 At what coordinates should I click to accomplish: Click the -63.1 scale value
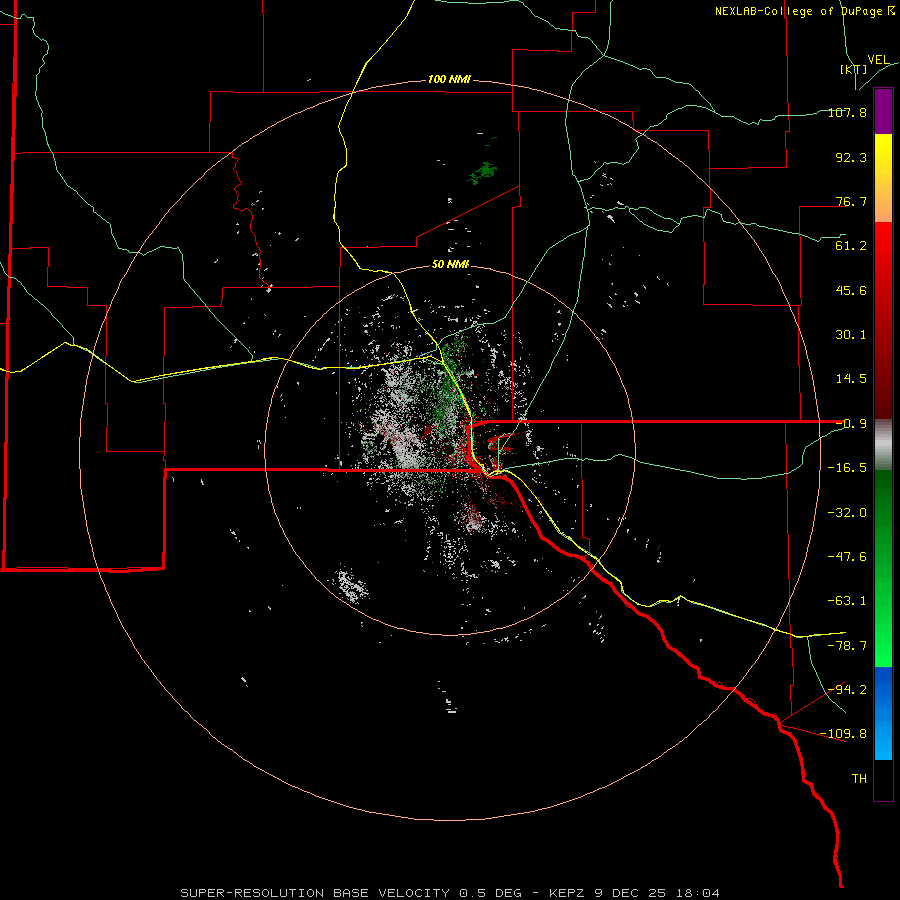tap(847, 601)
